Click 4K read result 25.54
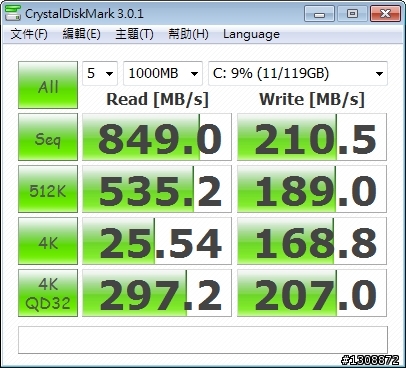The image size is (406, 368). 157,241
